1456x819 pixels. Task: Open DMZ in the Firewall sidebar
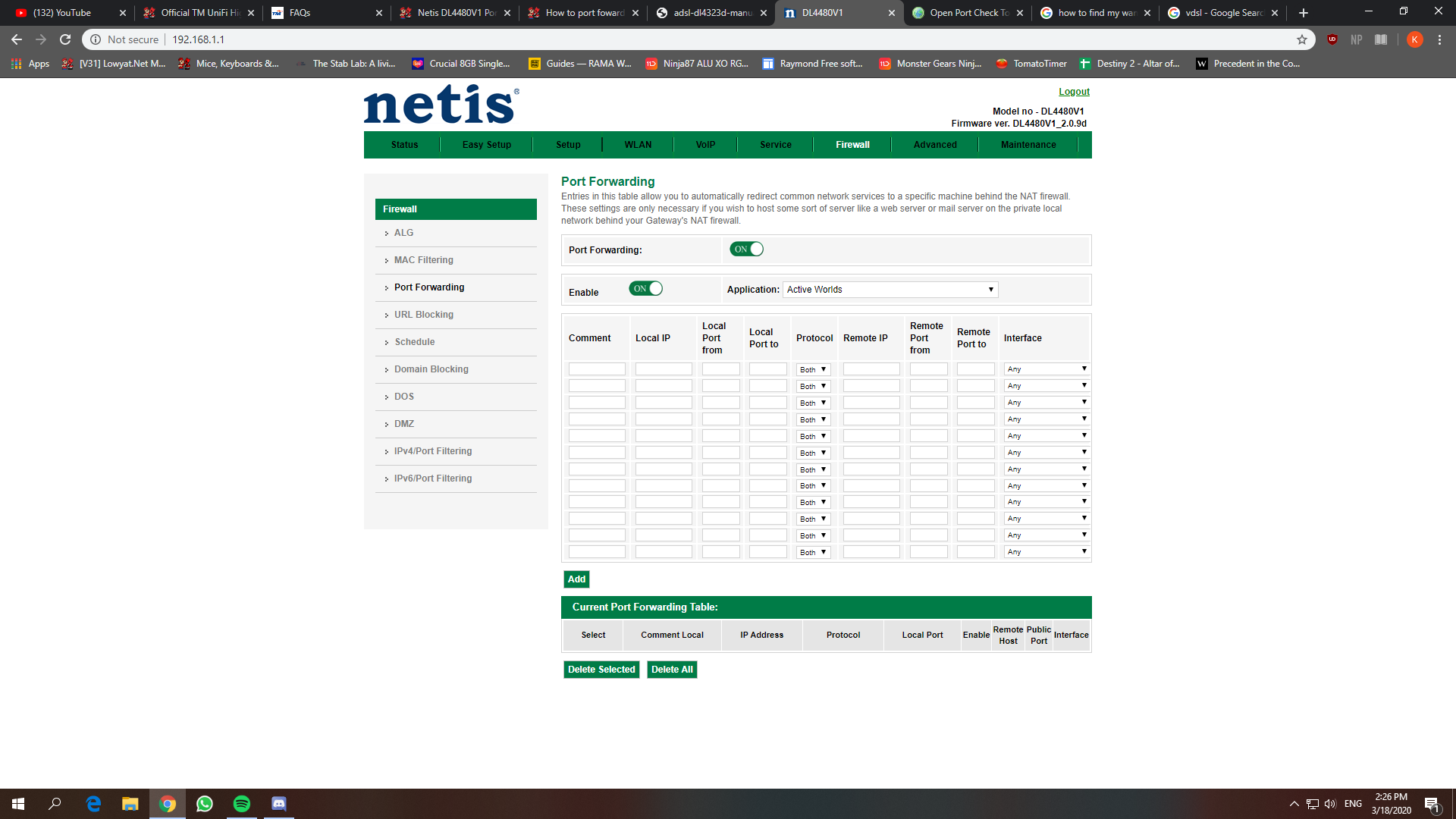coord(404,424)
